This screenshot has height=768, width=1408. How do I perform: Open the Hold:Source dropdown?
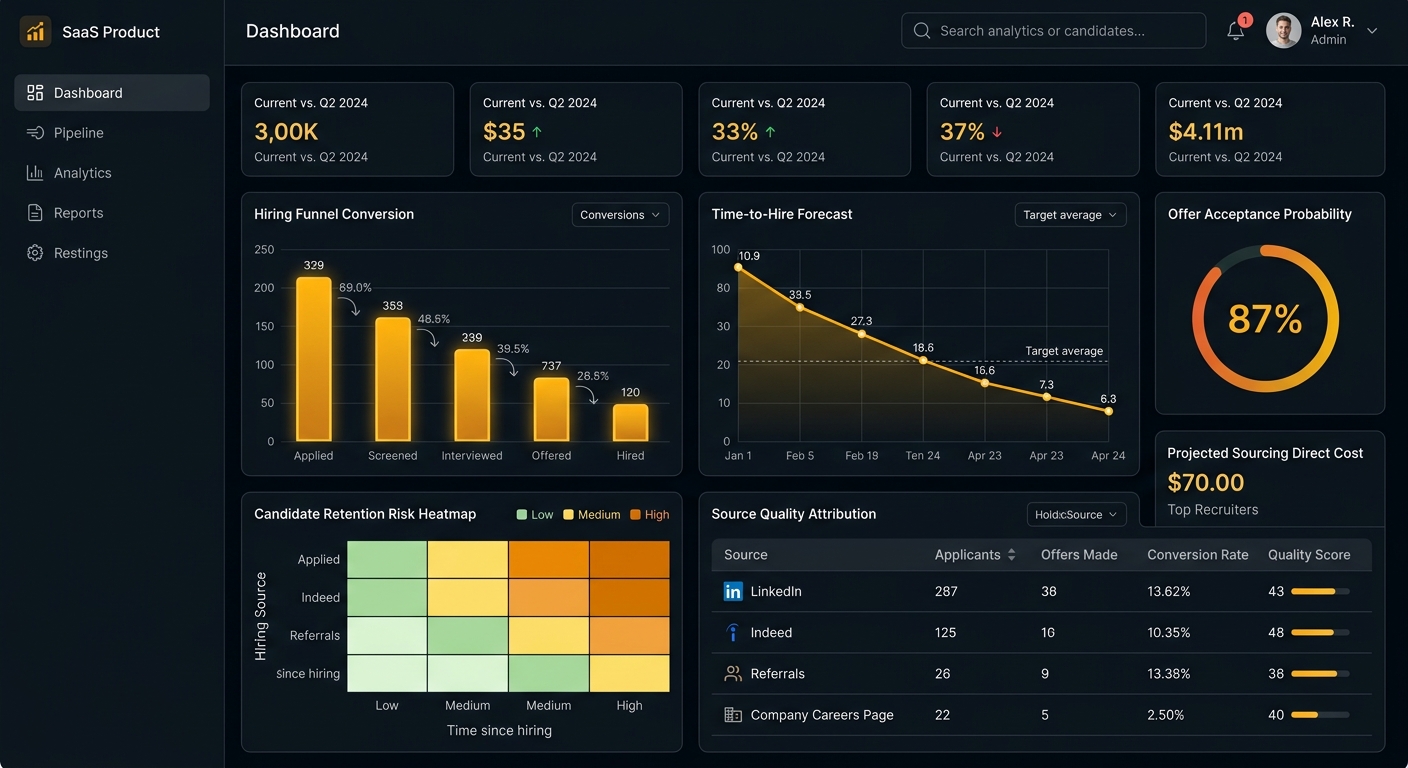(x=1076, y=515)
